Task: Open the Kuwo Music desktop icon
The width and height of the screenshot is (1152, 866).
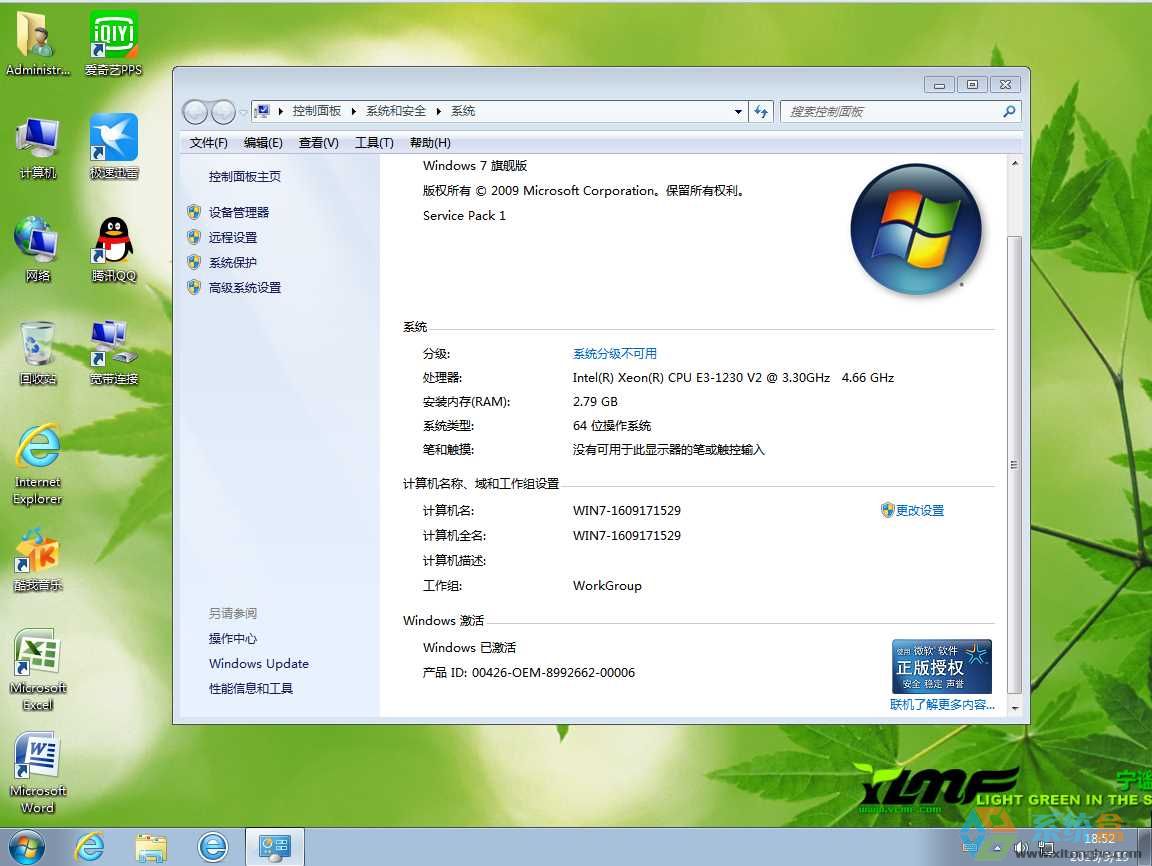Action: (x=38, y=557)
